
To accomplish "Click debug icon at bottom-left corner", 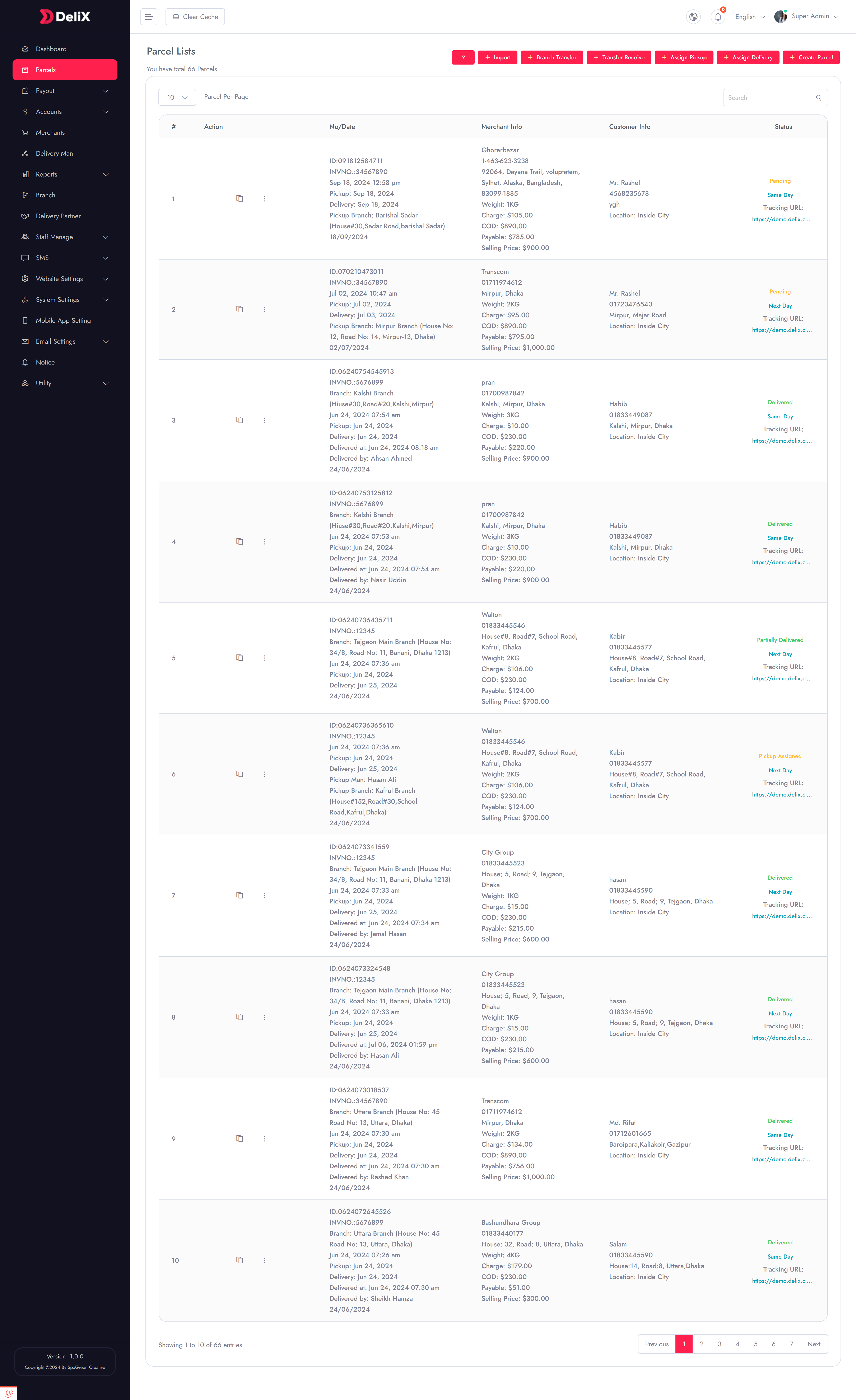I will [x=9, y=1393].
